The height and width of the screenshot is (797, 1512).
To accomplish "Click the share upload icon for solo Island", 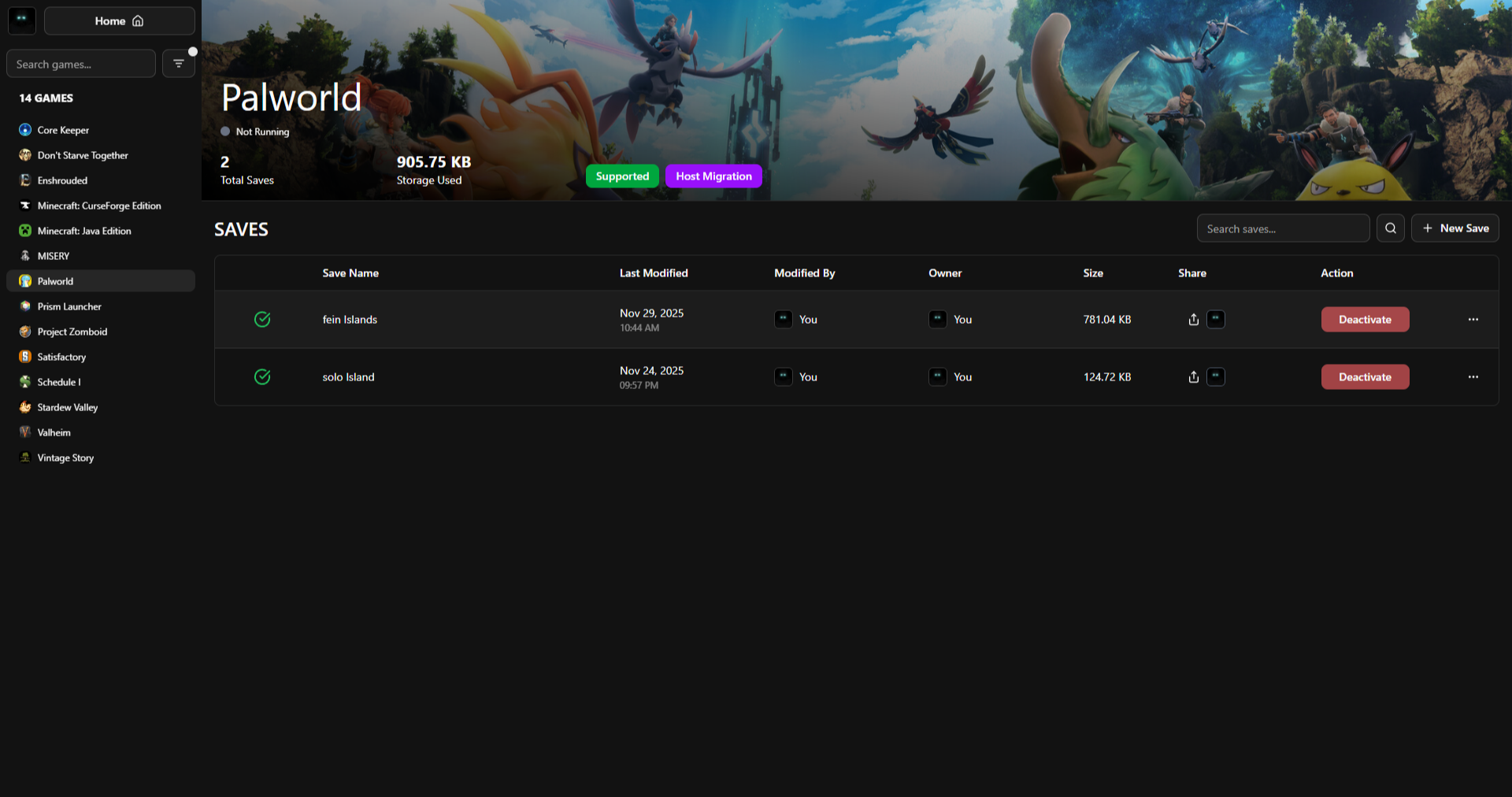I will 1194,377.
